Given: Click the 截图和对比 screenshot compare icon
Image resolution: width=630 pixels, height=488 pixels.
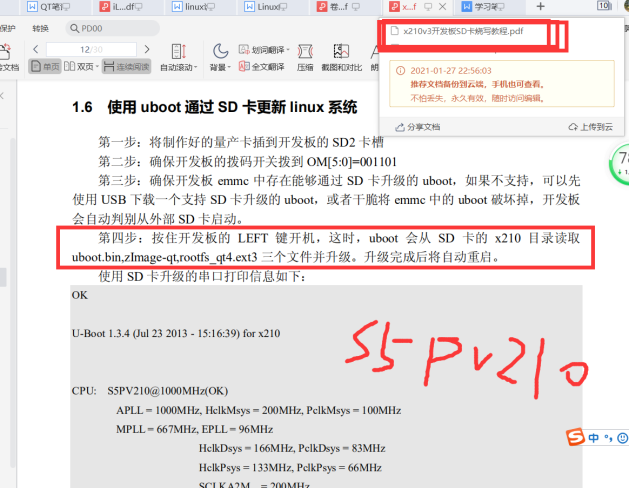Looking at the screenshot, I should 341,51.
